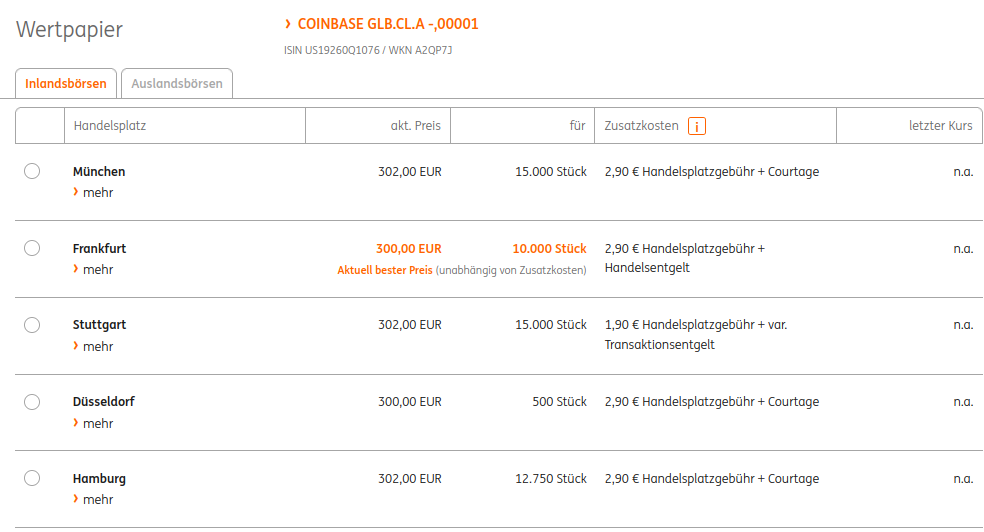Image resolution: width=984 pixels, height=532 pixels.
Task: Click the 'für' column header
Action: tap(577, 126)
